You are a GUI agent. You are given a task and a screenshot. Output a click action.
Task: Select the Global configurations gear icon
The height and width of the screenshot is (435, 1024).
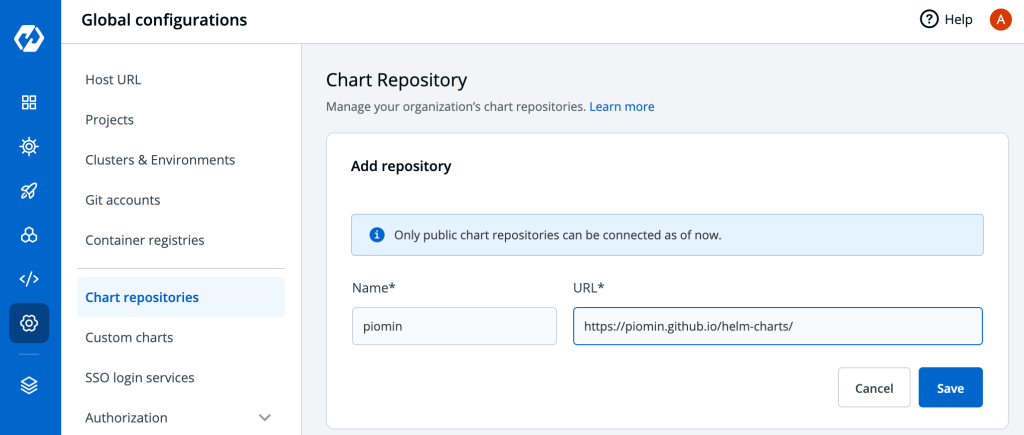click(x=29, y=323)
